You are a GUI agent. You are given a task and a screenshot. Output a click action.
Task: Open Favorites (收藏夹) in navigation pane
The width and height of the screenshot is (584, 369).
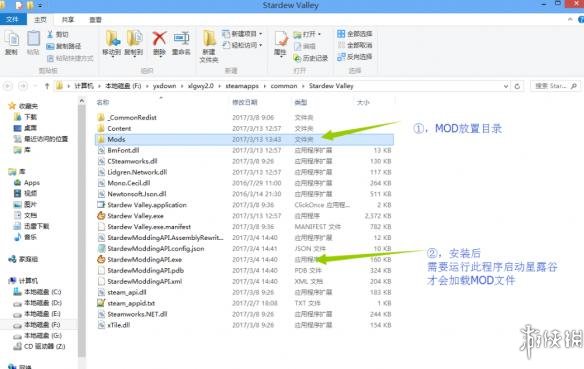click(x=23, y=106)
